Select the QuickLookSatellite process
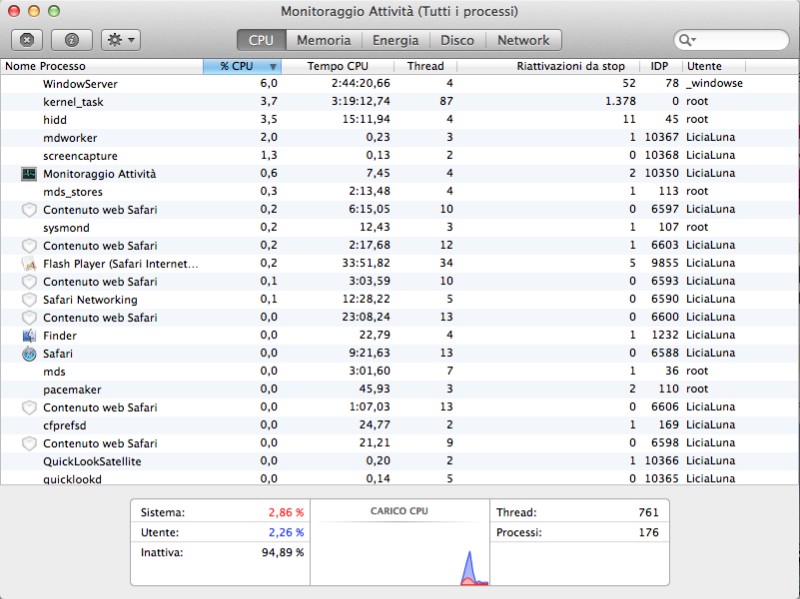Viewport: 800px width, 599px height. click(399, 461)
